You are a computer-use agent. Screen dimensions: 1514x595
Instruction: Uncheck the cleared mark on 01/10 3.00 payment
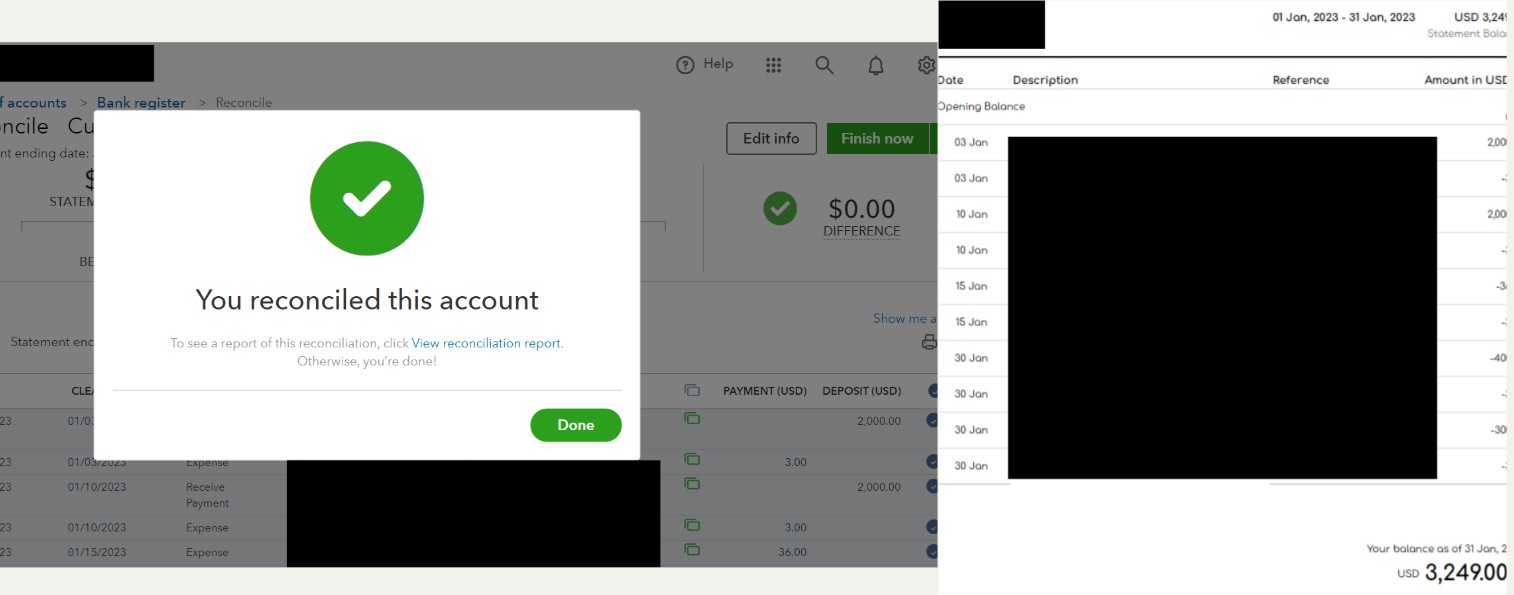933,527
